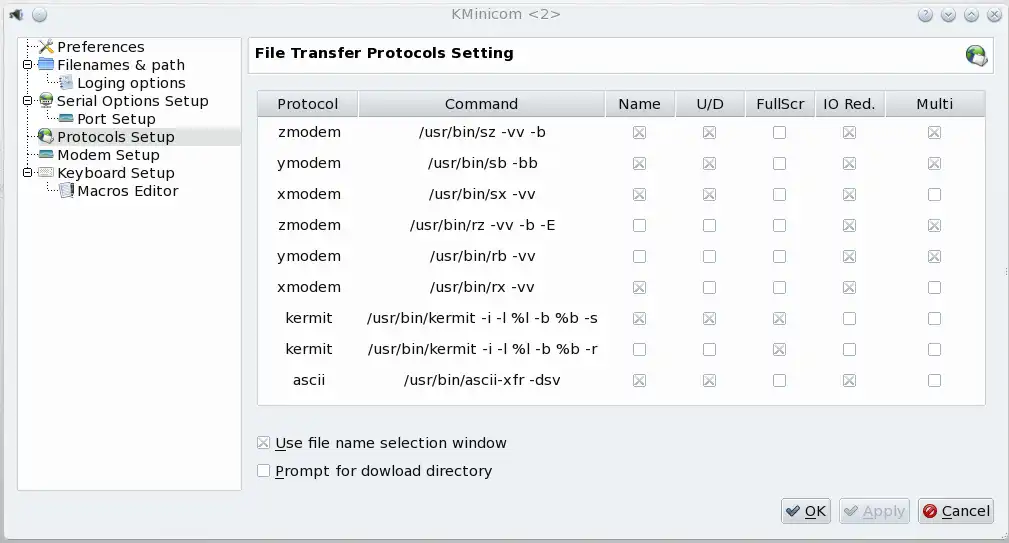Enable Prompt for dowload directory
This screenshot has width=1009, height=543.
click(263, 471)
